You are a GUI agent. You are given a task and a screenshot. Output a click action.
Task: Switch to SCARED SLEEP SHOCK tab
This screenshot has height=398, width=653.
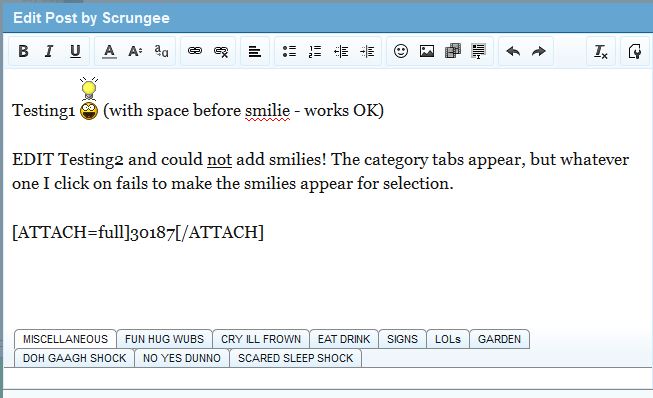click(x=296, y=358)
